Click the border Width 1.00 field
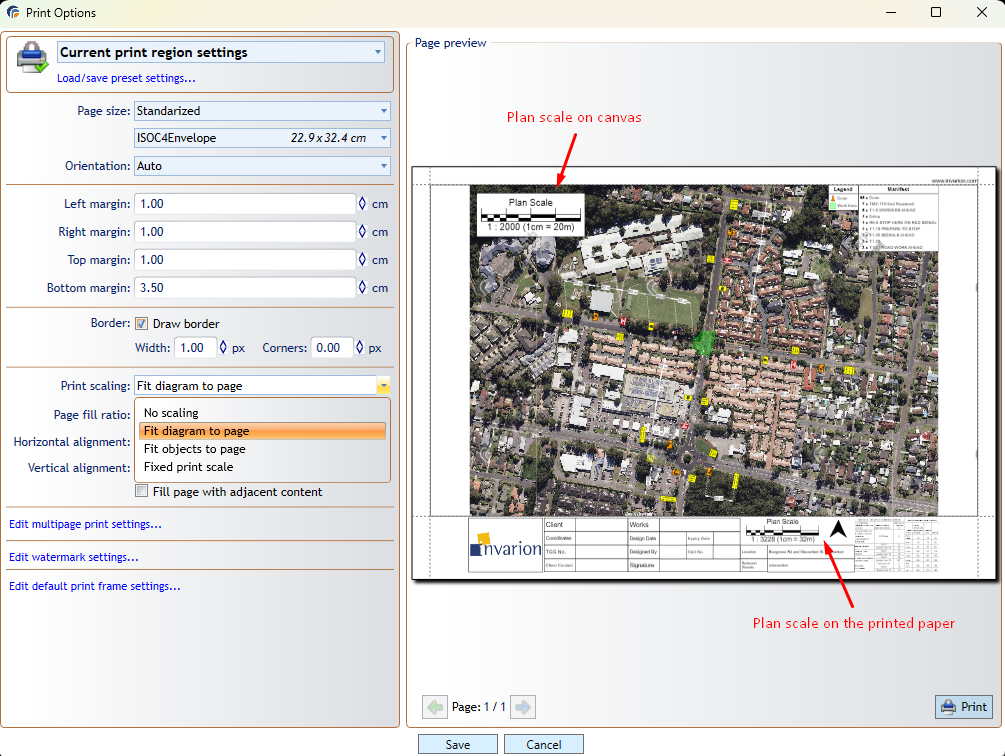1005x756 pixels. pyautogui.click(x=195, y=347)
